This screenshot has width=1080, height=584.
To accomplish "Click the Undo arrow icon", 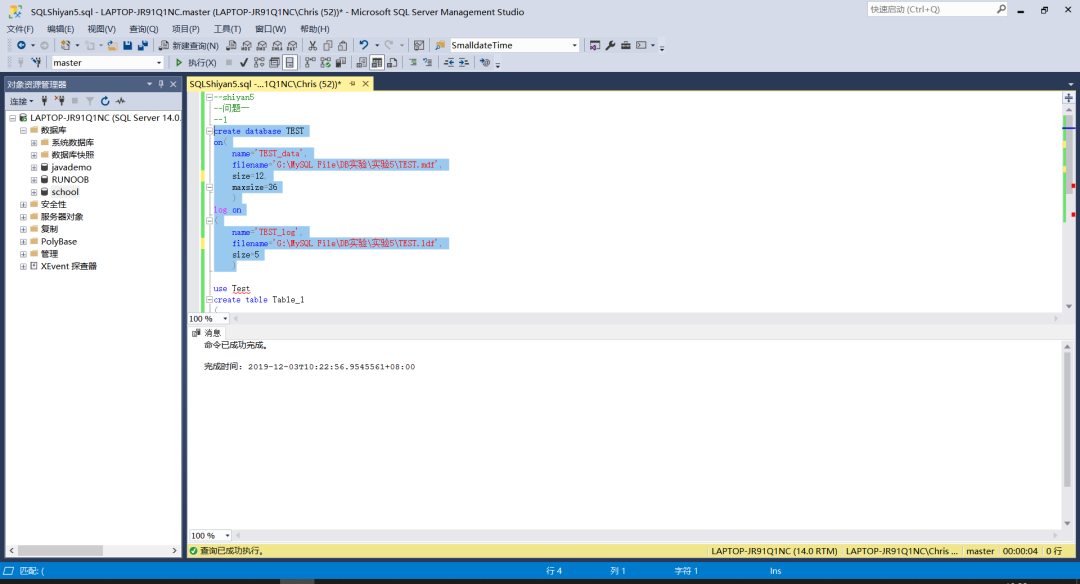I will click(x=364, y=45).
